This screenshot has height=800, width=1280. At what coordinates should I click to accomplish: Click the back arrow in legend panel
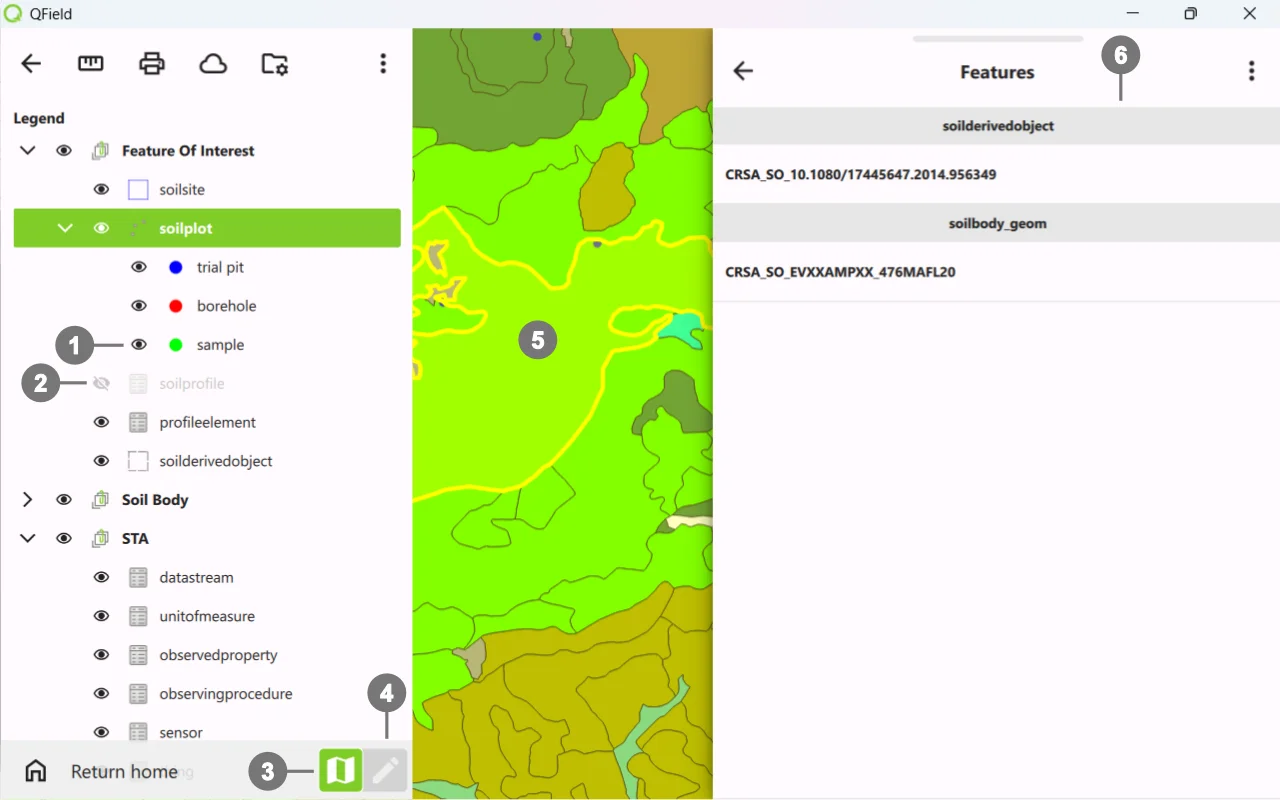point(31,64)
